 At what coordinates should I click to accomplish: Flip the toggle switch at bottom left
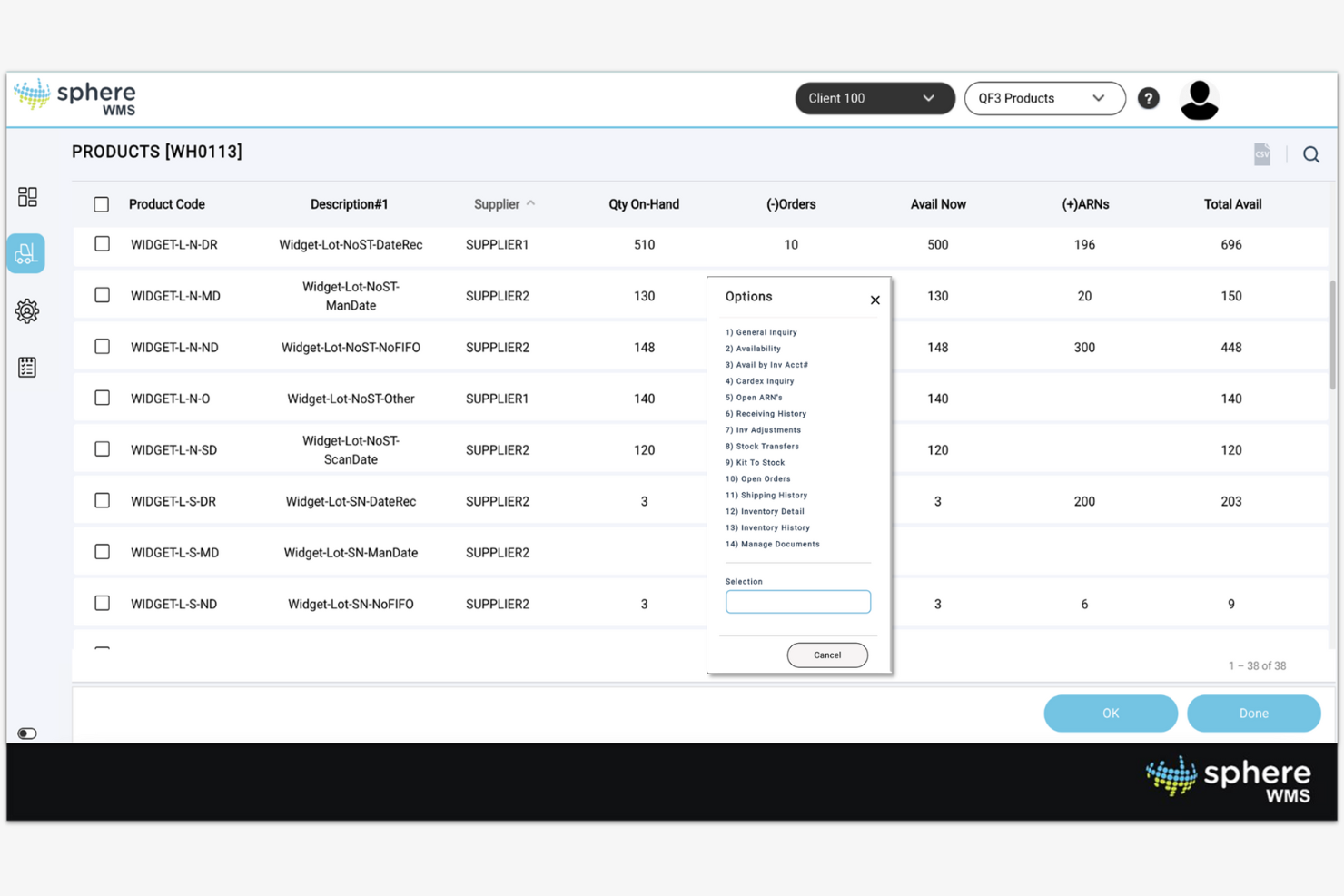click(x=26, y=733)
